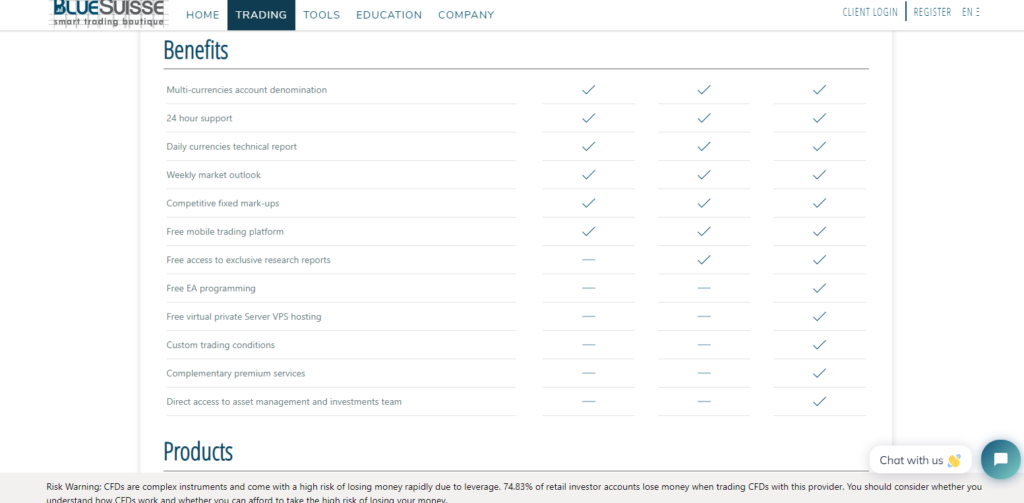This screenshot has width=1024, height=503.
Task: Open the EN language selector
Action: 970,12
